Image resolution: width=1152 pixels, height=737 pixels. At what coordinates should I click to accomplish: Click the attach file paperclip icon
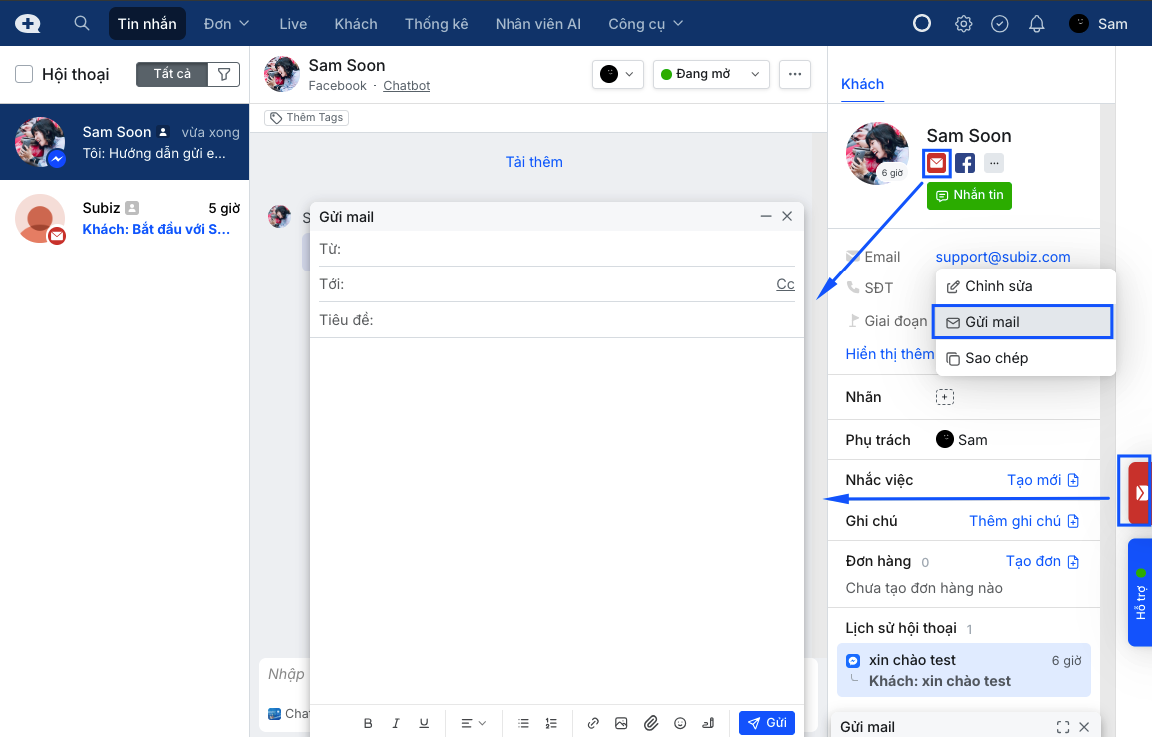click(x=650, y=723)
